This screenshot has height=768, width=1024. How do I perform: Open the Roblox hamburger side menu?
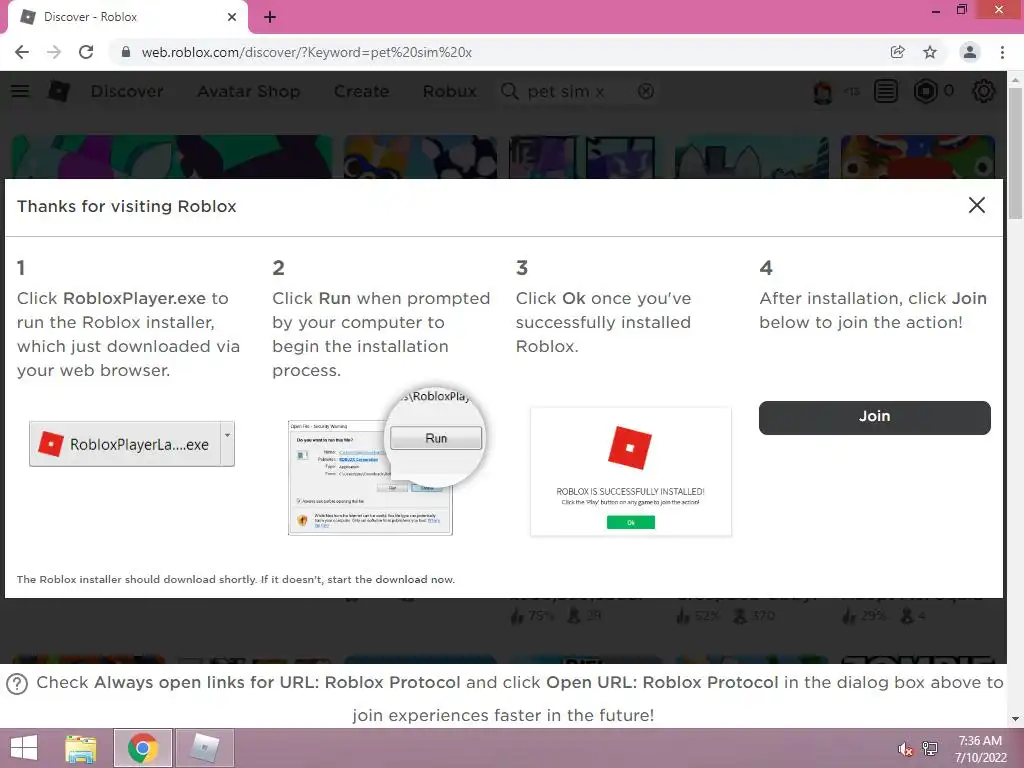(x=20, y=91)
